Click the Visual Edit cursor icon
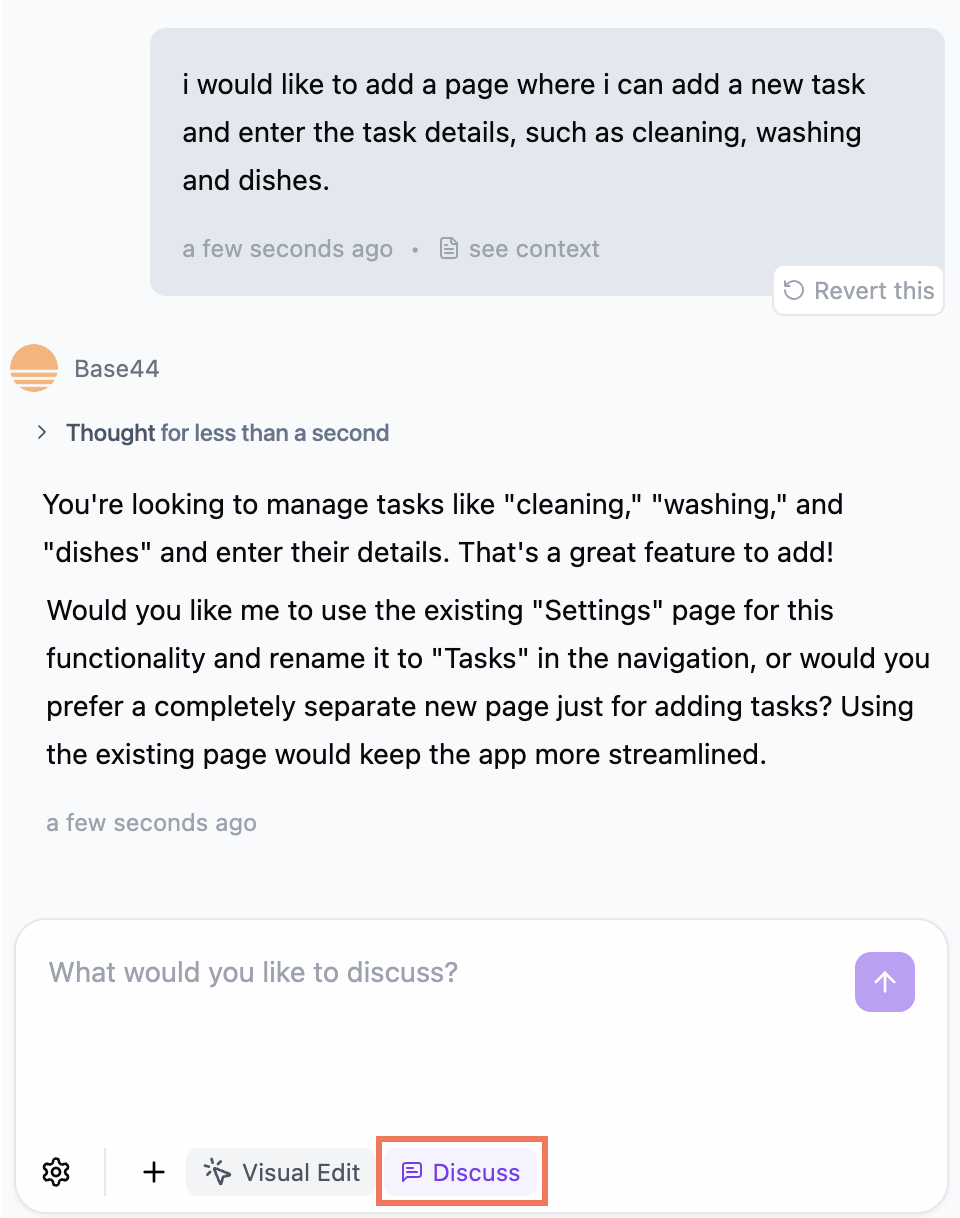The width and height of the screenshot is (960, 1218). pos(217,1172)
